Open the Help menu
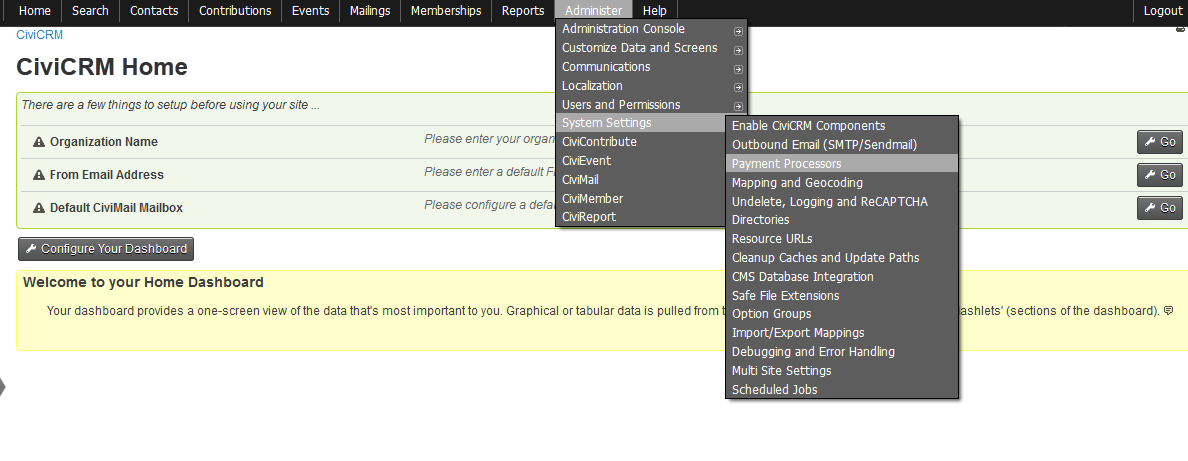This screenshot has width=1188, height=461. pos(655,11)
